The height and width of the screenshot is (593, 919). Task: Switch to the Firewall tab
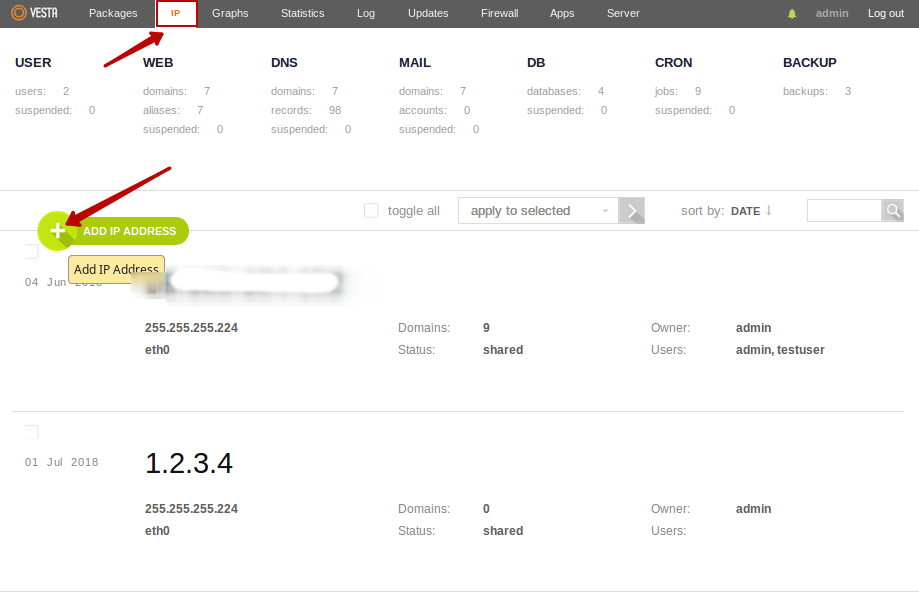coord(500,14)
